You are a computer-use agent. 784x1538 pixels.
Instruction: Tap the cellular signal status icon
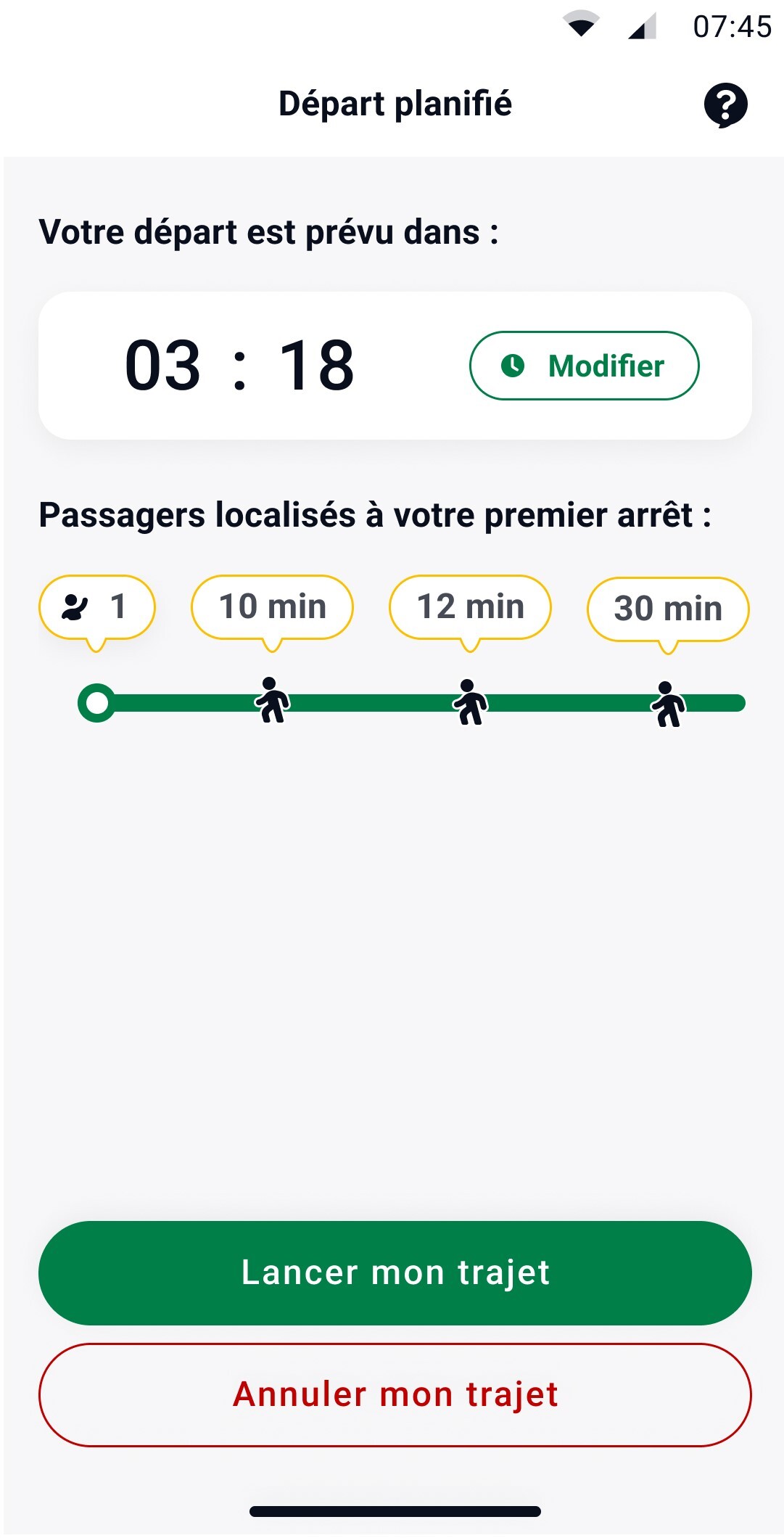tap(642, 26)
